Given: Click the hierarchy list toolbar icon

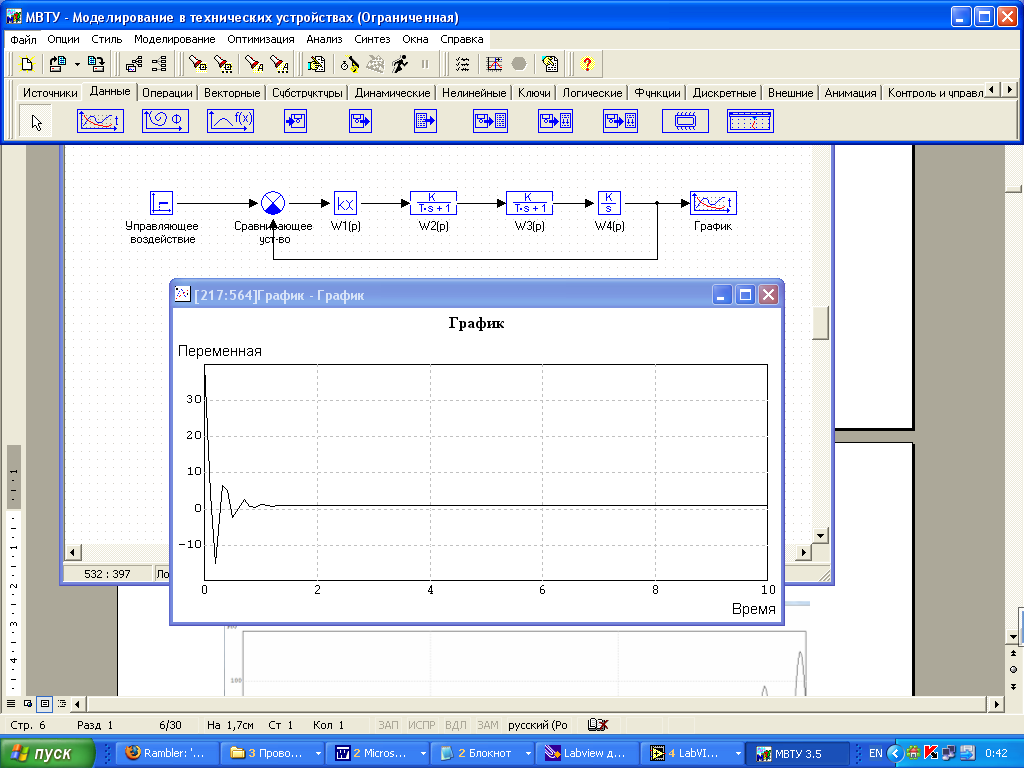Looking at the screenshot, I should [159, 64].
